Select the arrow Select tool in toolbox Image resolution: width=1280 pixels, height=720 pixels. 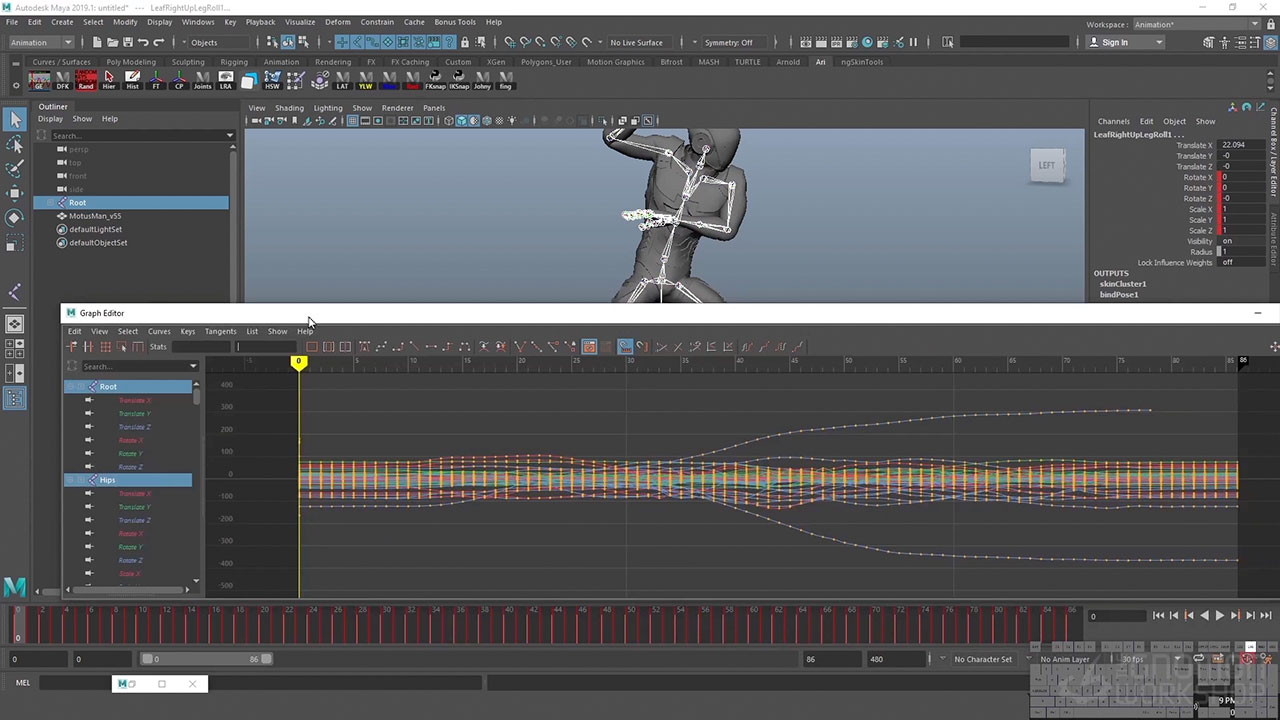point(15,120)
